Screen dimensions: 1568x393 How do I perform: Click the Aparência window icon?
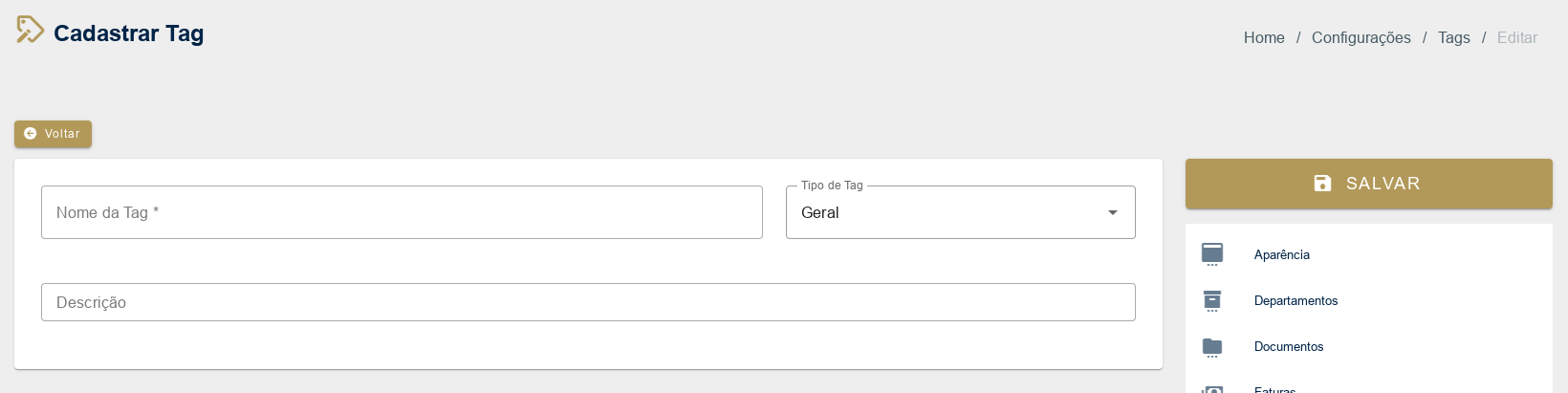point(1212,254)
